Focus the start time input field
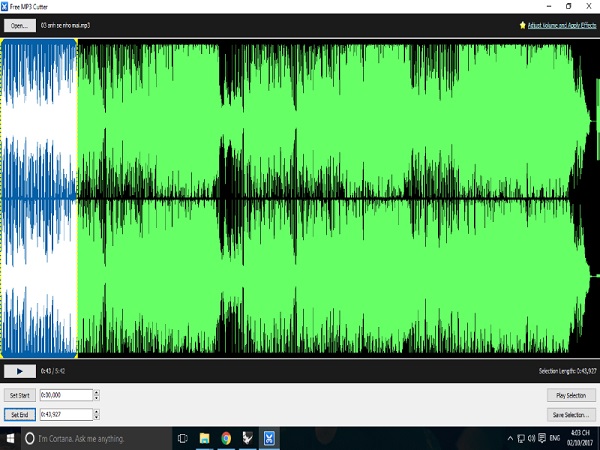This screenshot has width=600, height=450. [x=66, y=395]
